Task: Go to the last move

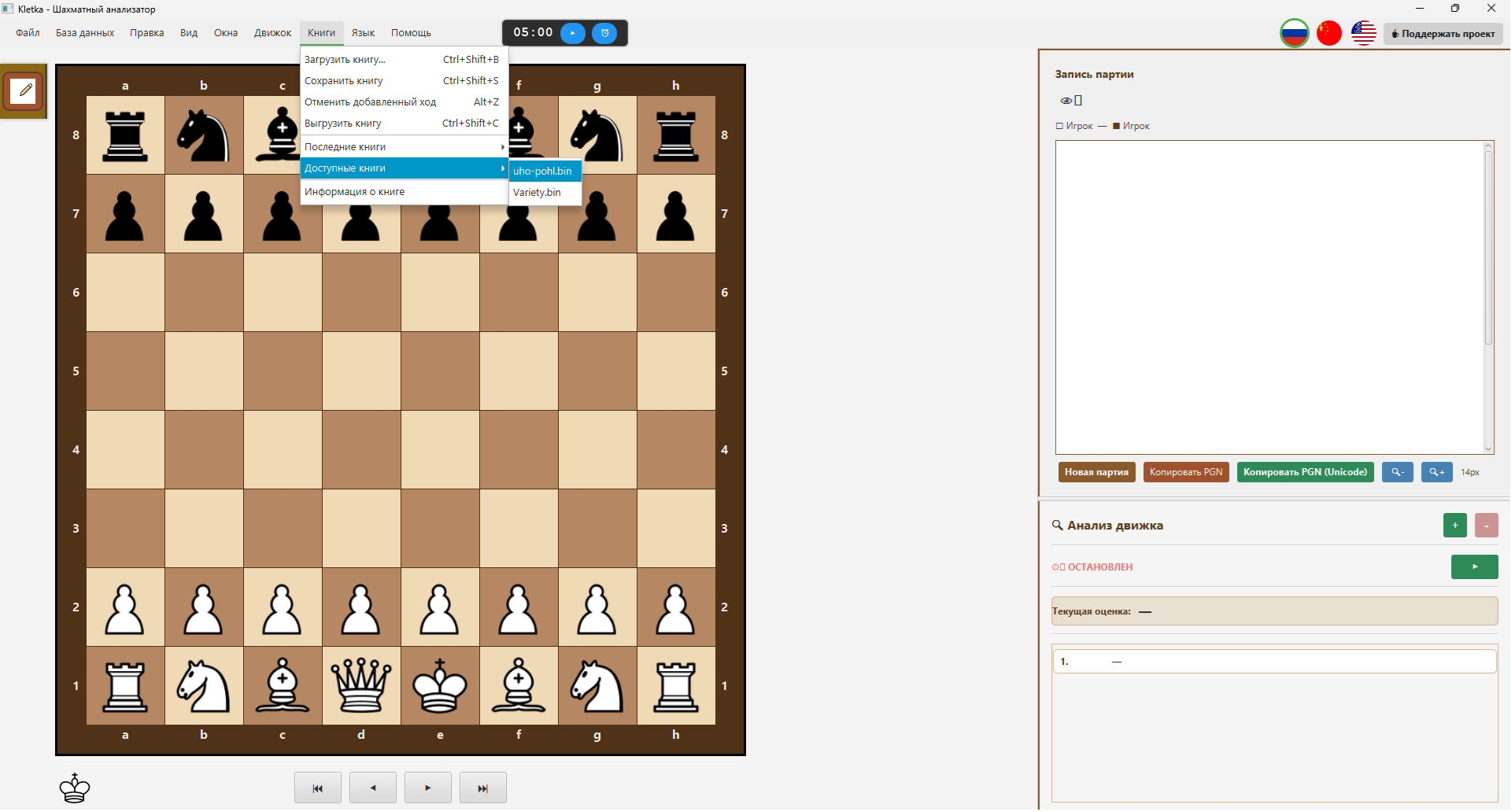Action: tap(483, 788)
